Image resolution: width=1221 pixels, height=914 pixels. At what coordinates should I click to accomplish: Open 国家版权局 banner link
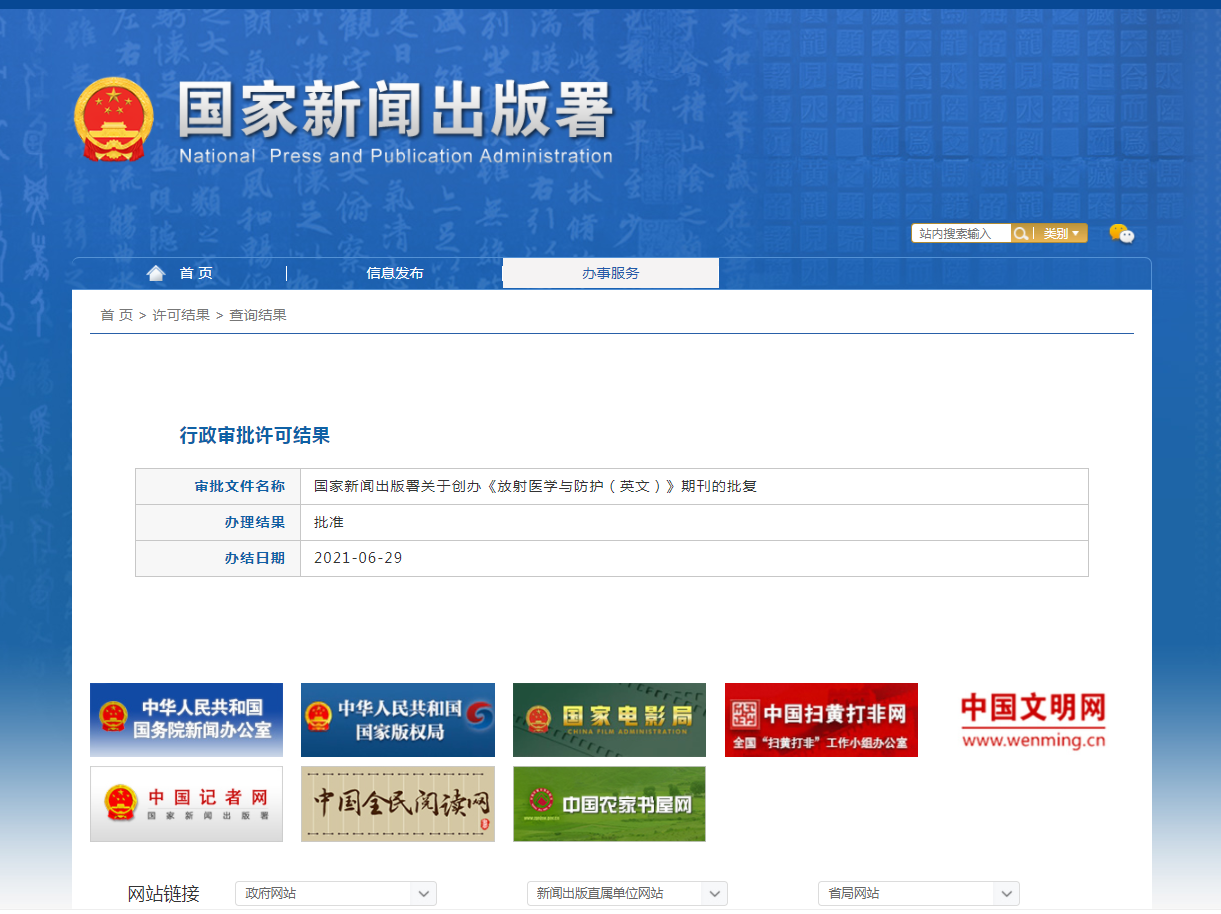tap(398, 720)
